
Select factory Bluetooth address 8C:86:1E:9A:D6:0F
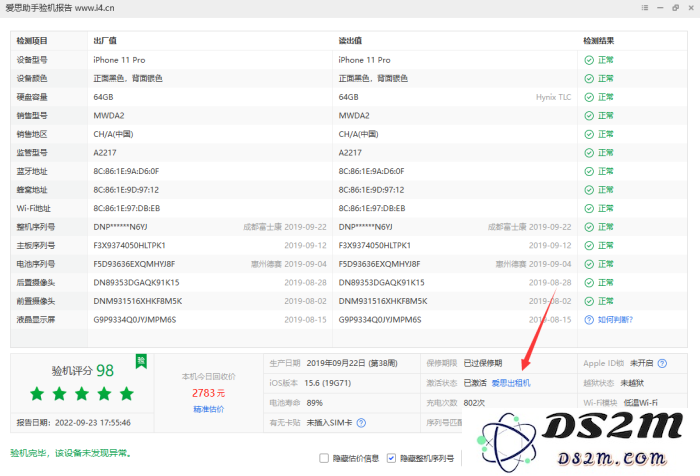126,171
